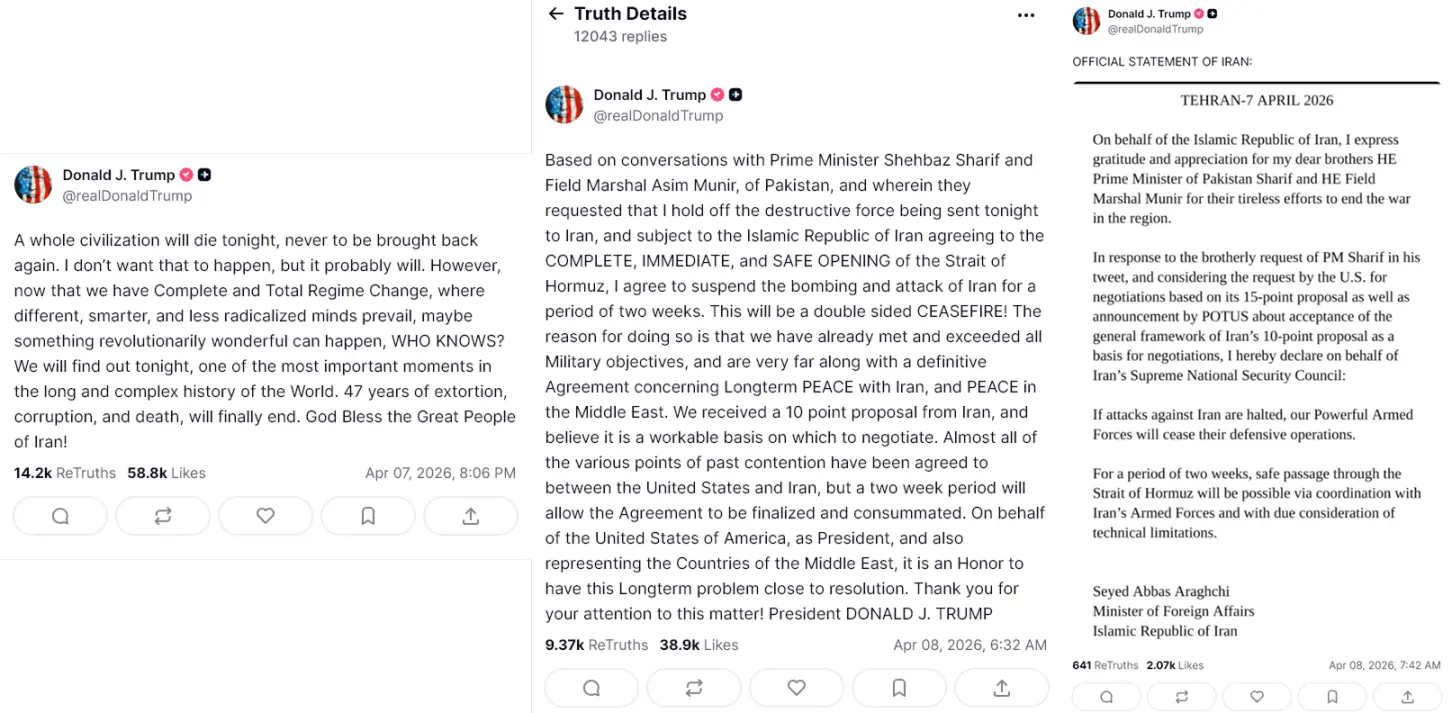This screenshot has height=713, width=1452.
Task: ReTruth the 8:06 PM civilization post
Action: coord(163,516)
